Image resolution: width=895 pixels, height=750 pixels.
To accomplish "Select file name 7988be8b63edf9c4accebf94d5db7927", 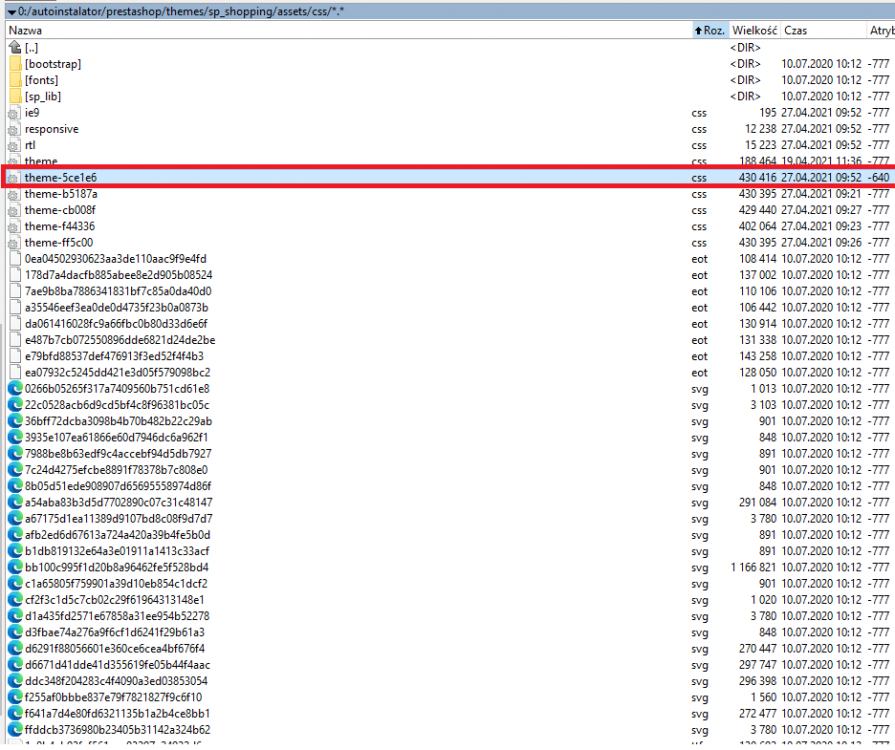I will 118,454.
